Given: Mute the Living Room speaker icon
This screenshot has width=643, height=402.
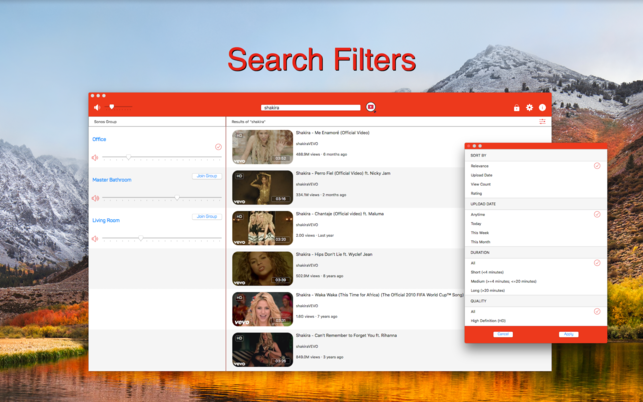Looking at the screenshot, I should pyautogui.click(x=95, y=239).
